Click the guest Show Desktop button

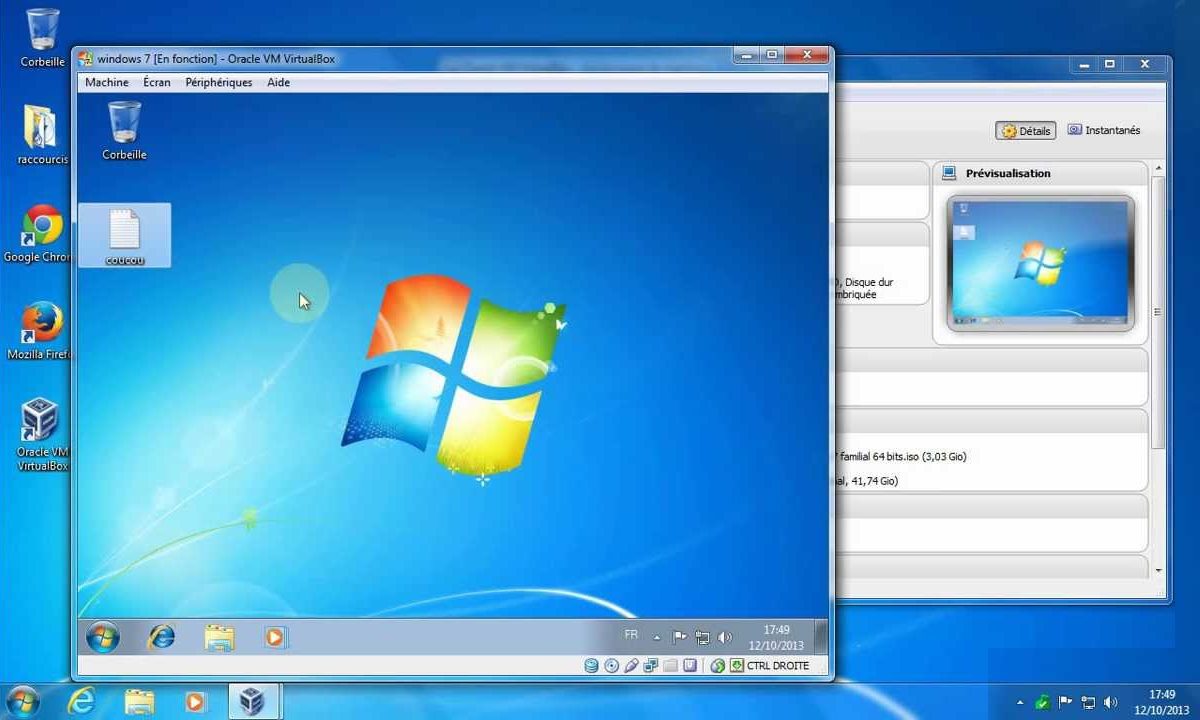[x=820, y=637]
